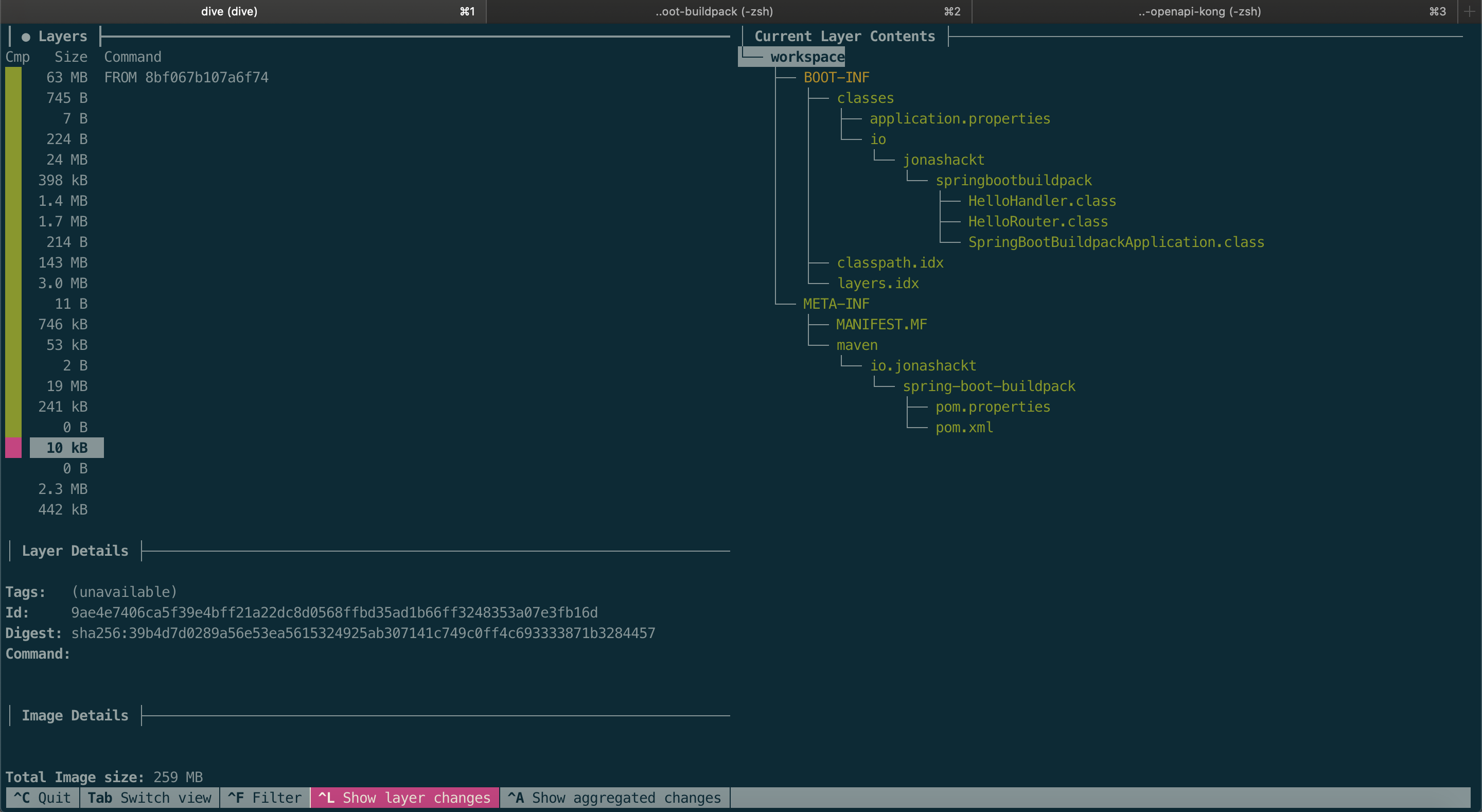This screenshot has height=812, width=1482.
Task: Collapse the META-INF directory node
Action: coord(835,304)
